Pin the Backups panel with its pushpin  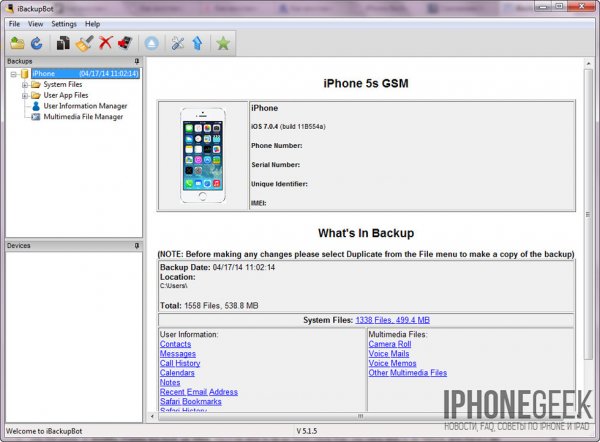tap(137, 61)
